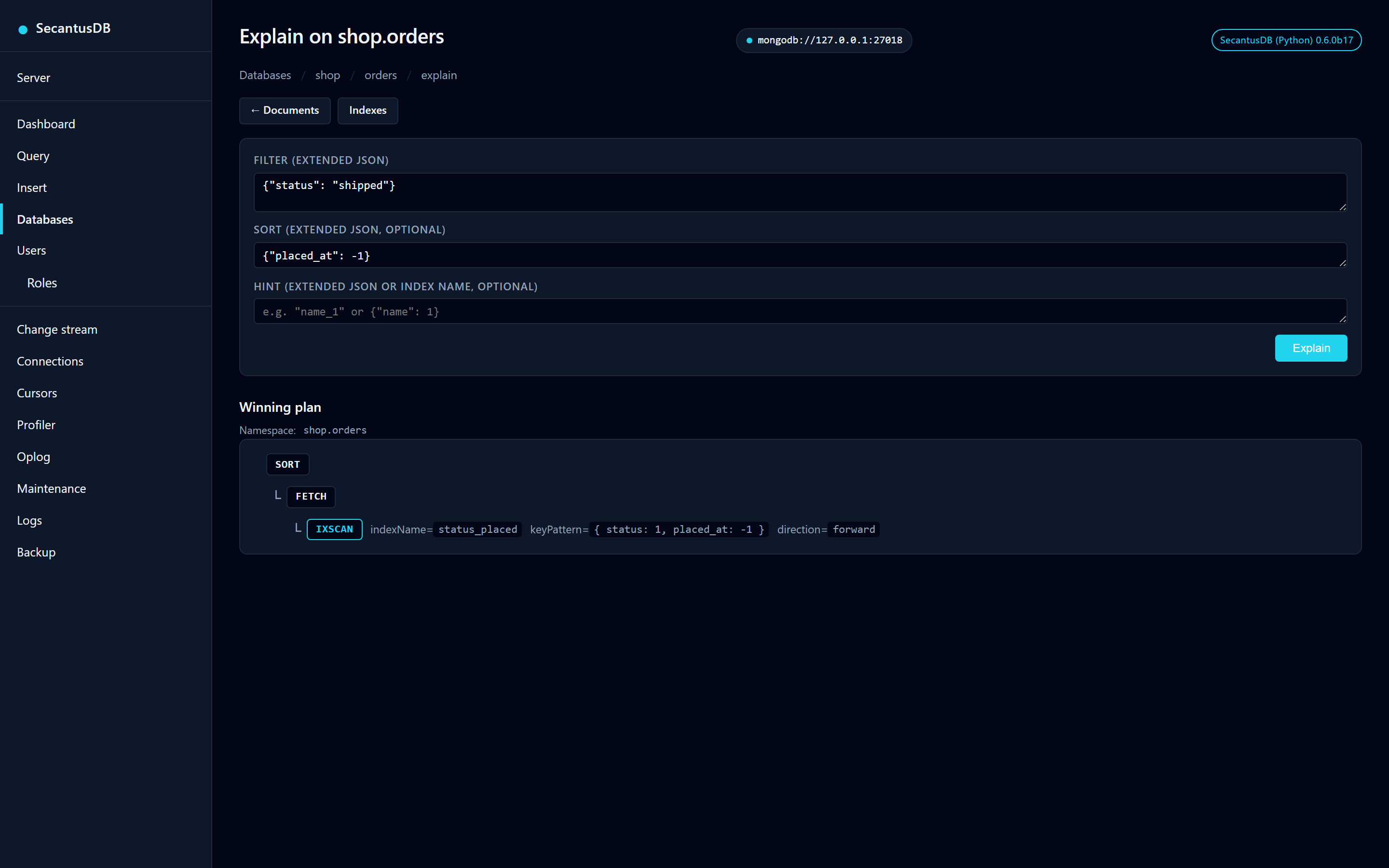
Task: Open the Dashboard page
Action: coord(46,124)
